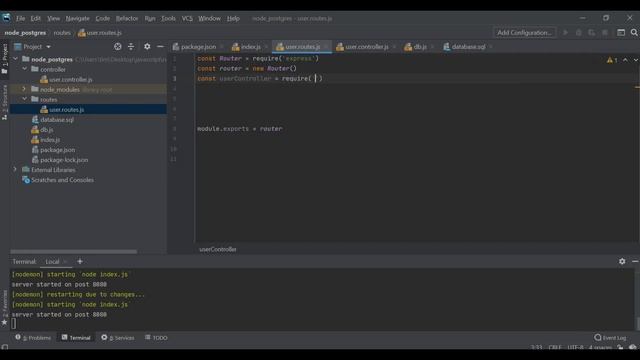Switch to the user.controller.js editor tab
The width and height of the screenshot is (640, 360).
pyautogui.click(x=366, y=47)
